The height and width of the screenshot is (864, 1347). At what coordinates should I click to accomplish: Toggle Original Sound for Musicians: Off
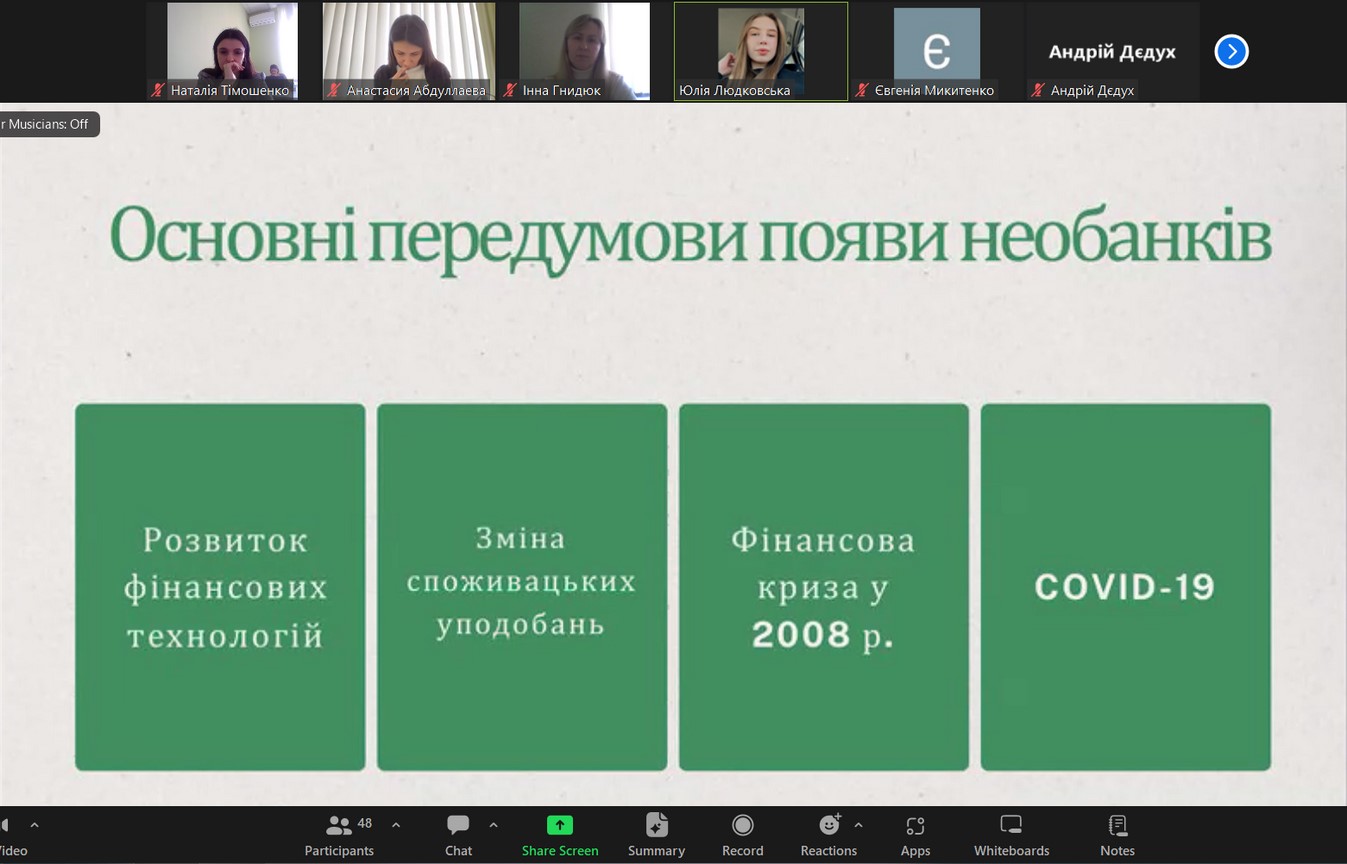click(48, 124)
